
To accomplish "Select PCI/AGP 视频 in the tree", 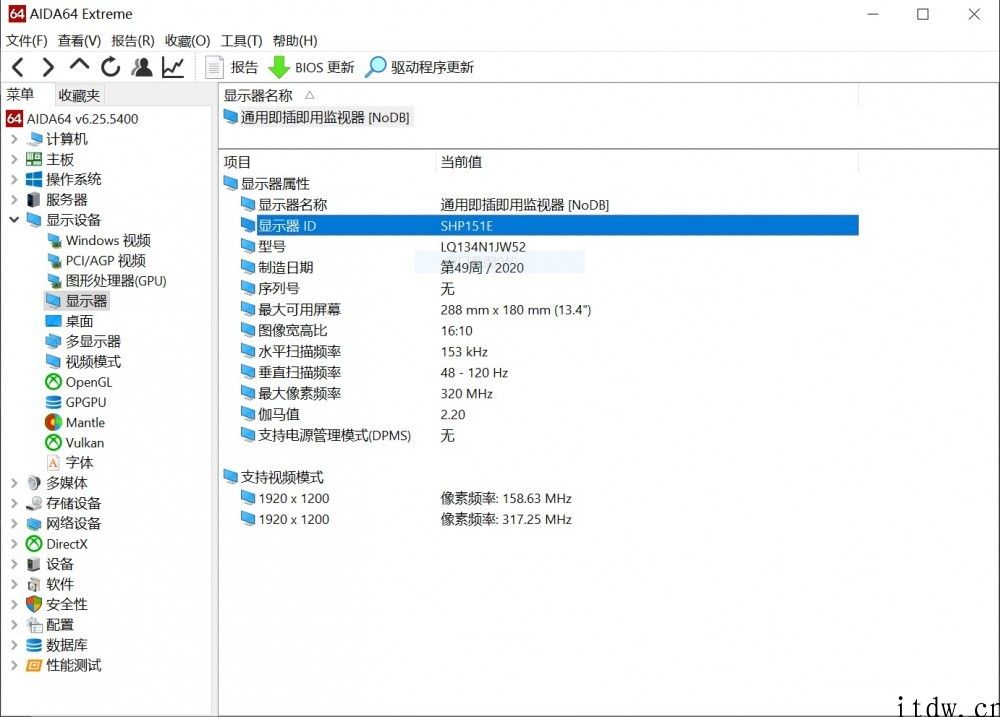I will coord(106,261).
